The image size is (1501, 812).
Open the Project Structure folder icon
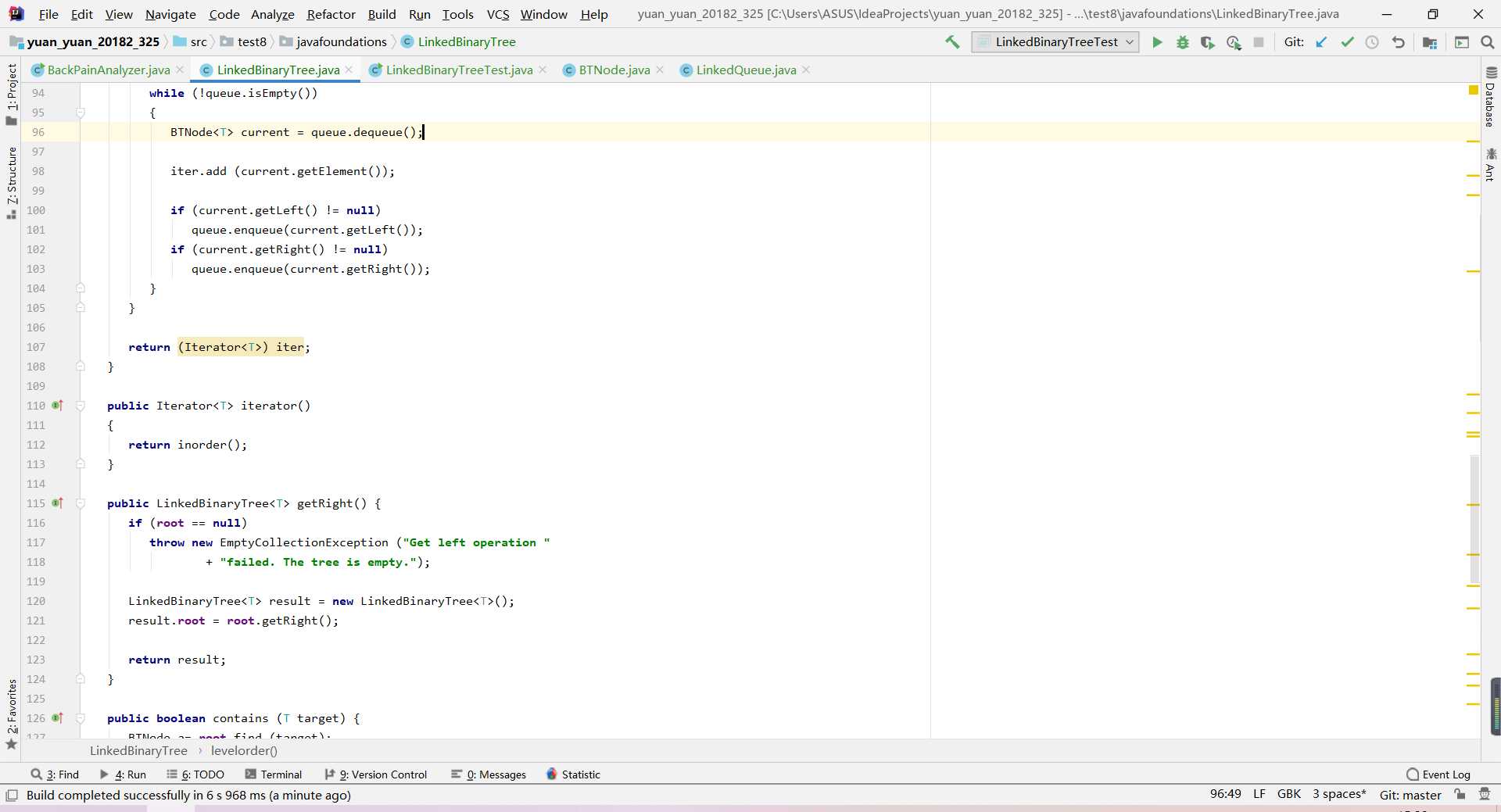point(1430,42)
